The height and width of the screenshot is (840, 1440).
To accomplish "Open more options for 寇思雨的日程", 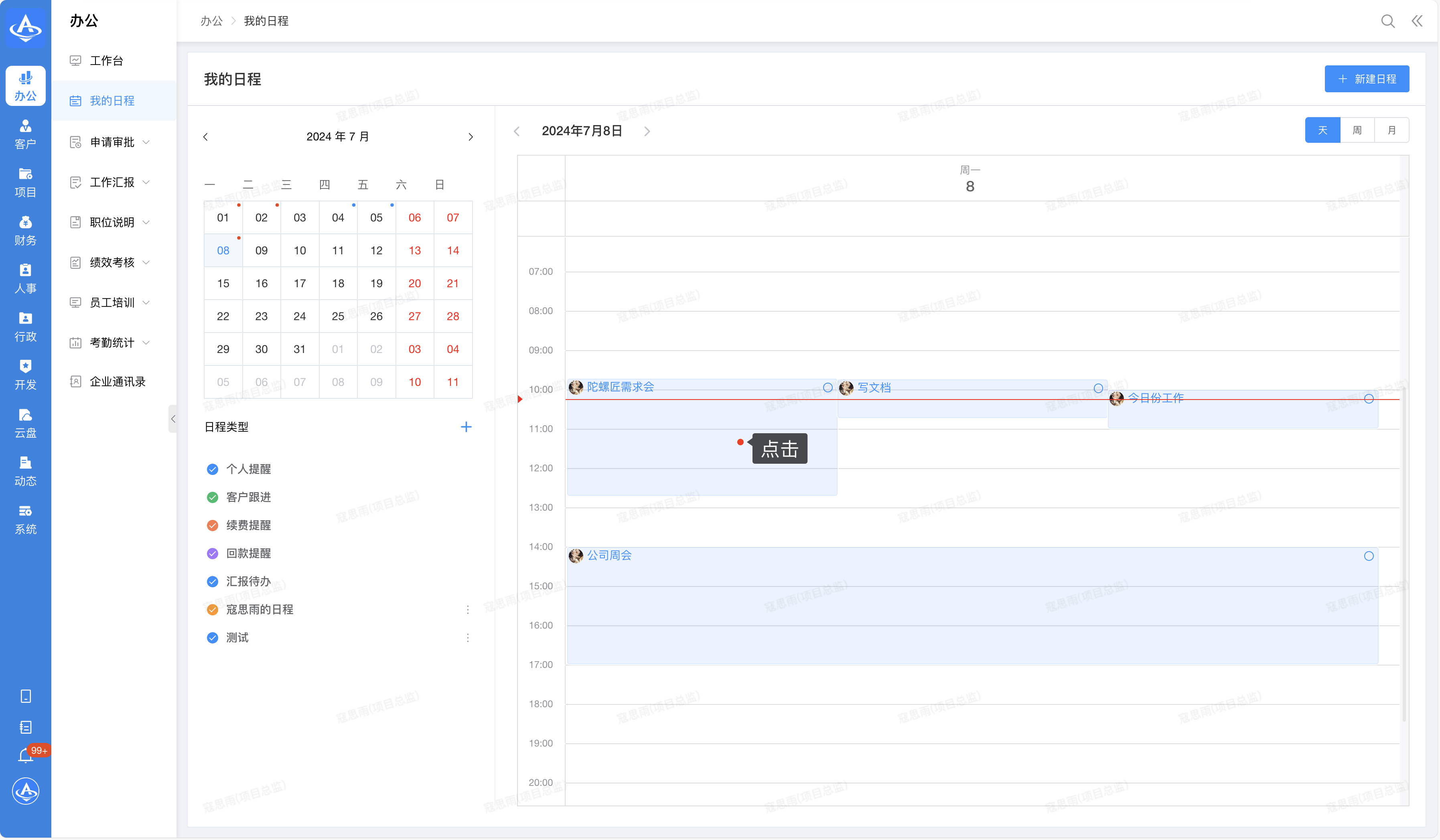I will tap(467, 610).
